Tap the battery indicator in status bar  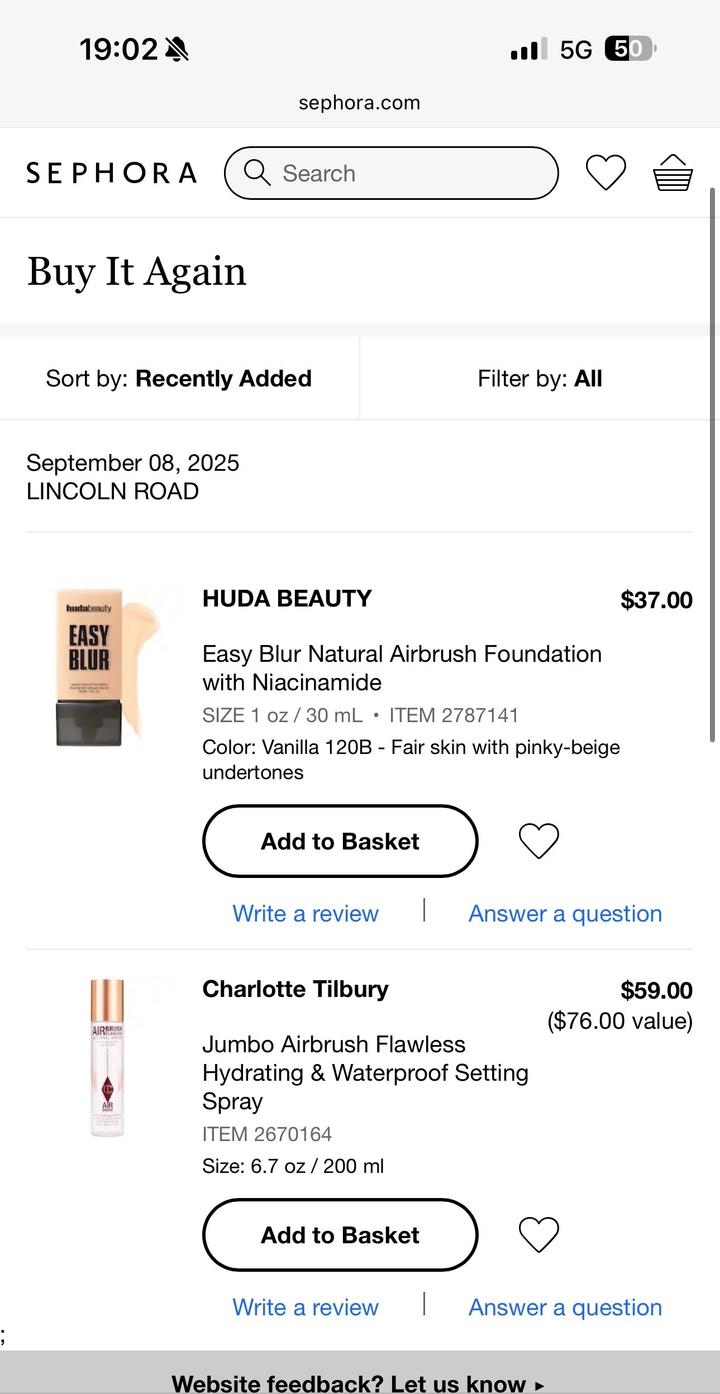(630, 49)
